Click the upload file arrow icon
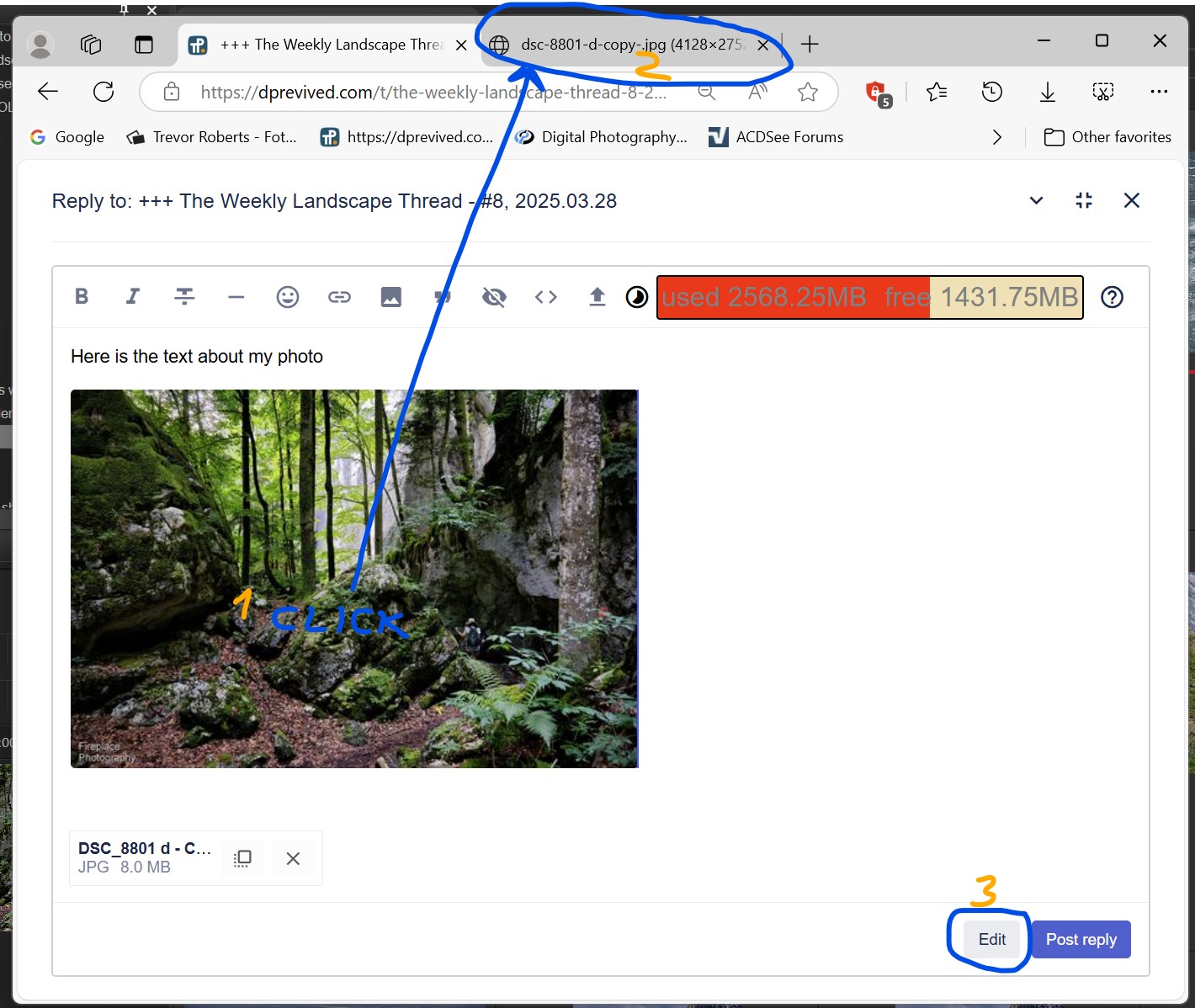Viewport: 1195px width, 1008px height. pyautogui.click(x=597, y=297)
